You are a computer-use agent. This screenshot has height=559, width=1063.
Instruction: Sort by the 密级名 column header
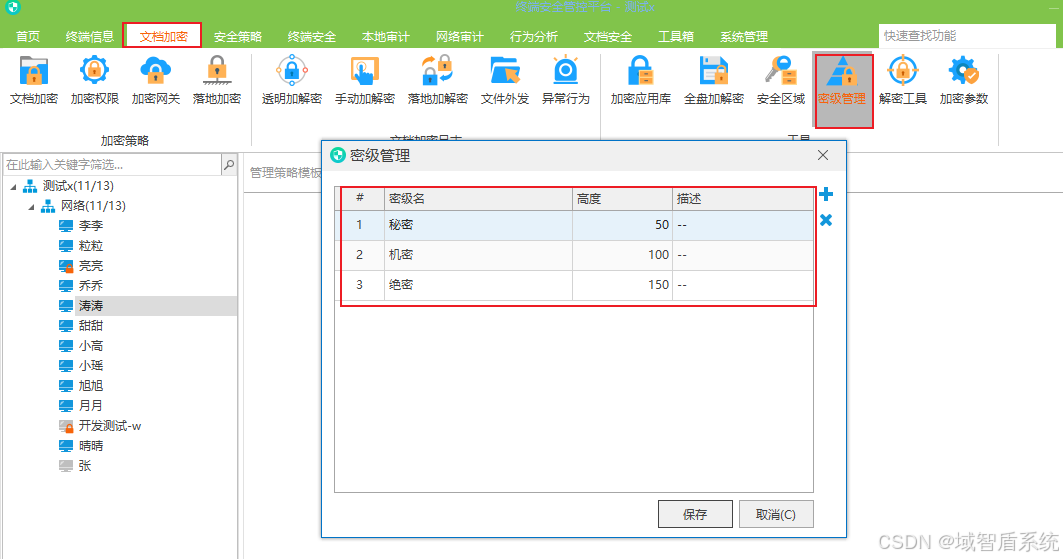[x=479, y=199]
